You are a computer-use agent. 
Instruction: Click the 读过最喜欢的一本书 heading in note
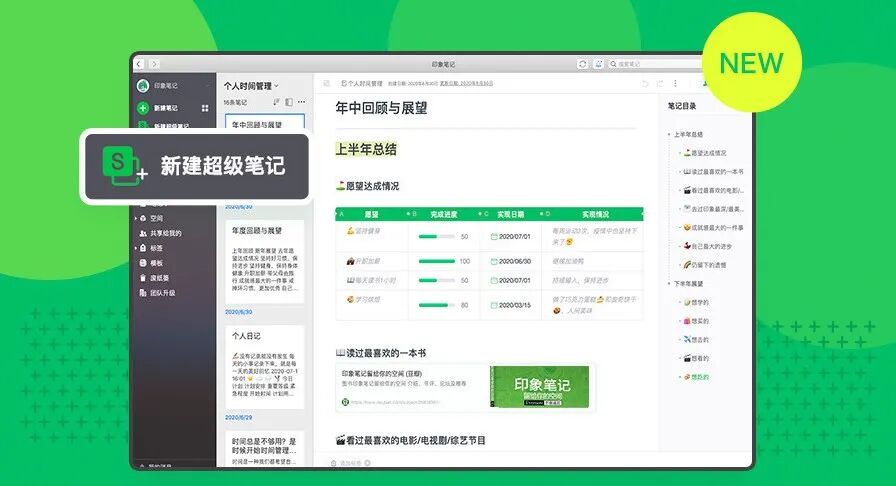381,353
